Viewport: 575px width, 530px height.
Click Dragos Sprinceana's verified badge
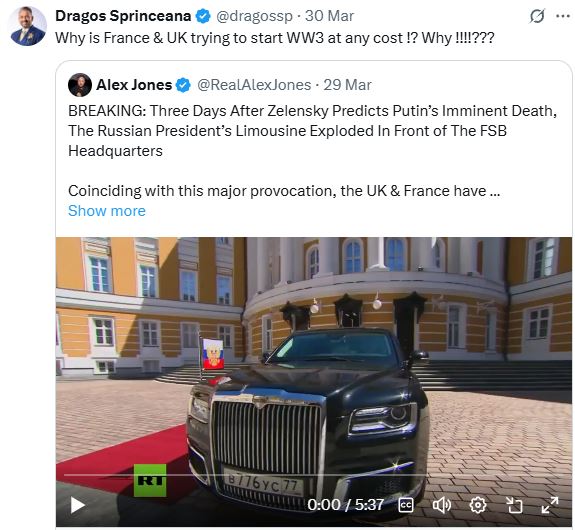click(204, 16)
